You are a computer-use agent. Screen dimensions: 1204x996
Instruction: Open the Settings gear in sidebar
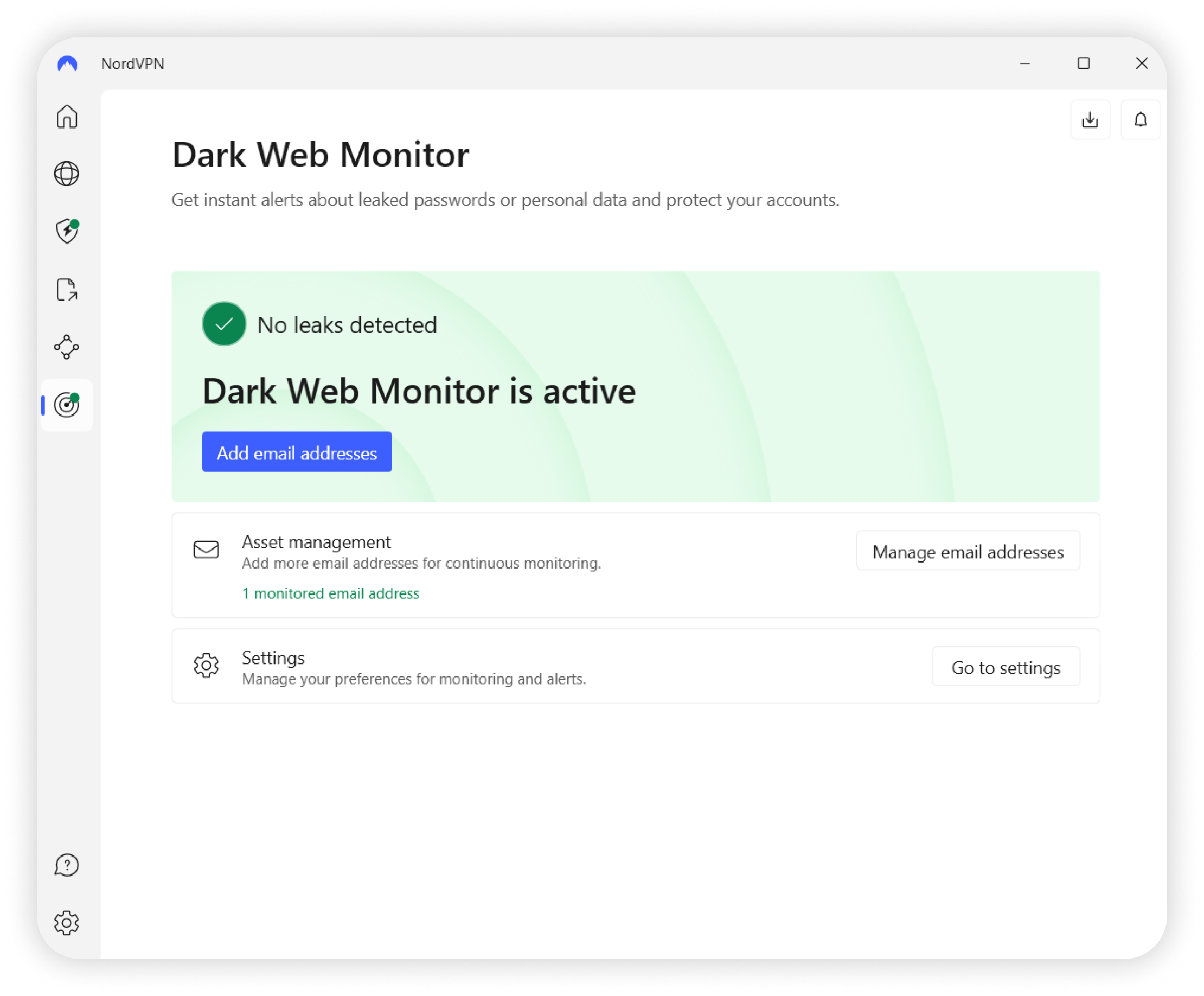click(x=67, y=923)
